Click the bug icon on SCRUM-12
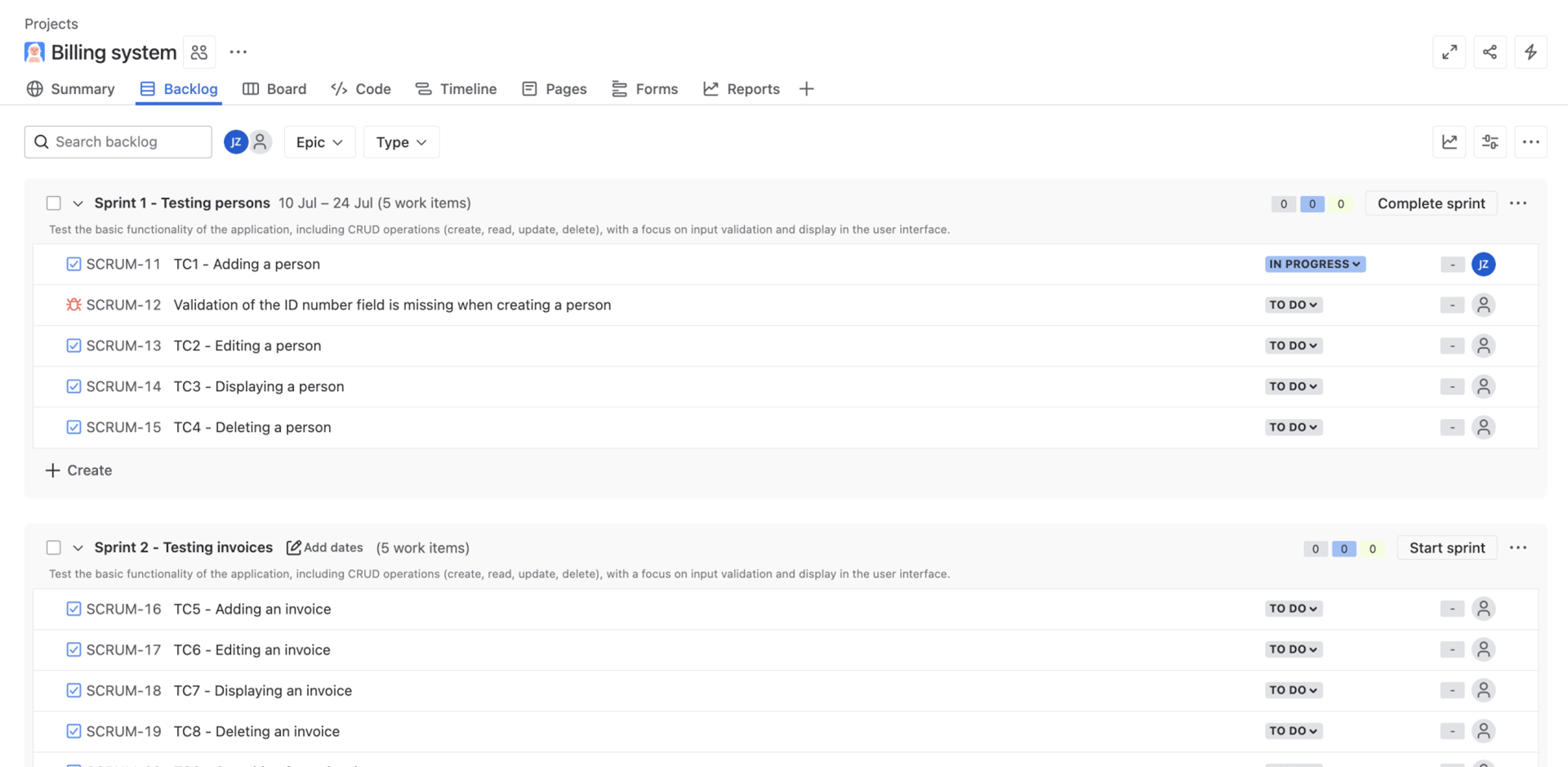Viewport: 1568px width, 767px height. click(73, 305)
